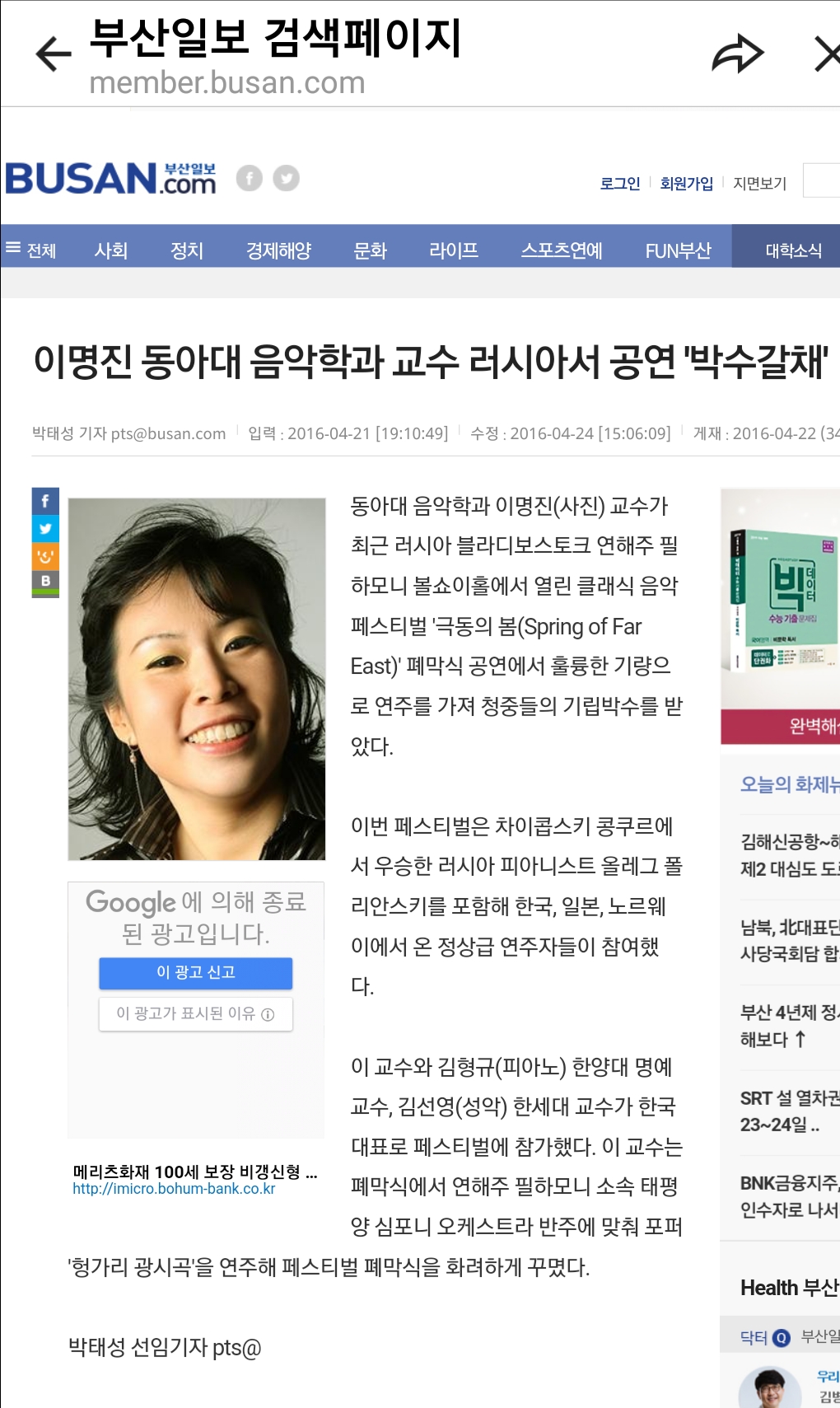This screenshot has height=1408, width=840.
Task: Tap the share arrow icon
Action: 738,54
